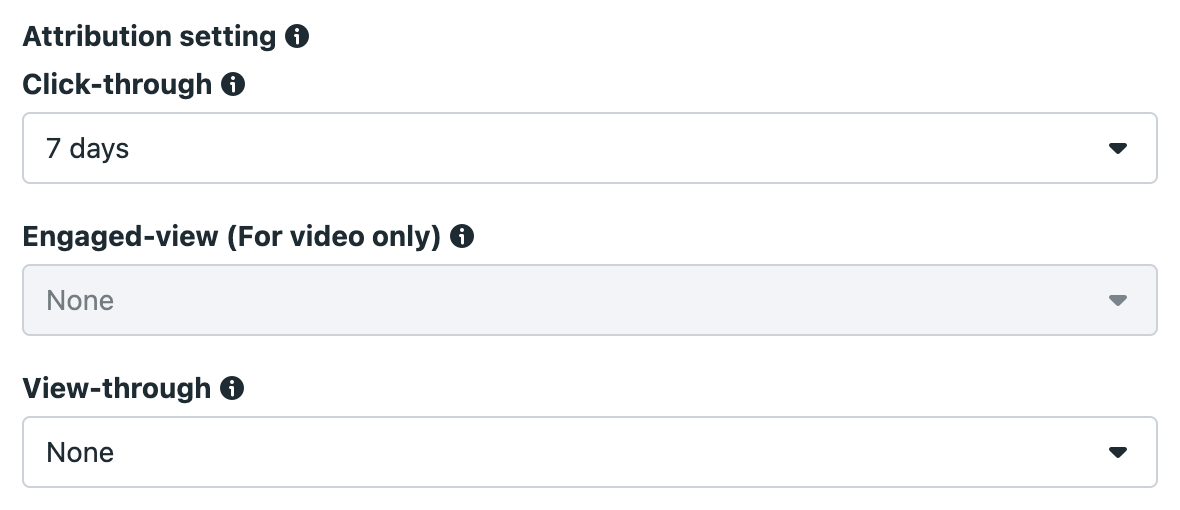This screenshot has height=510, width=1180.
Task: Click the View-through information icon
Action: [x=232, y=388]
